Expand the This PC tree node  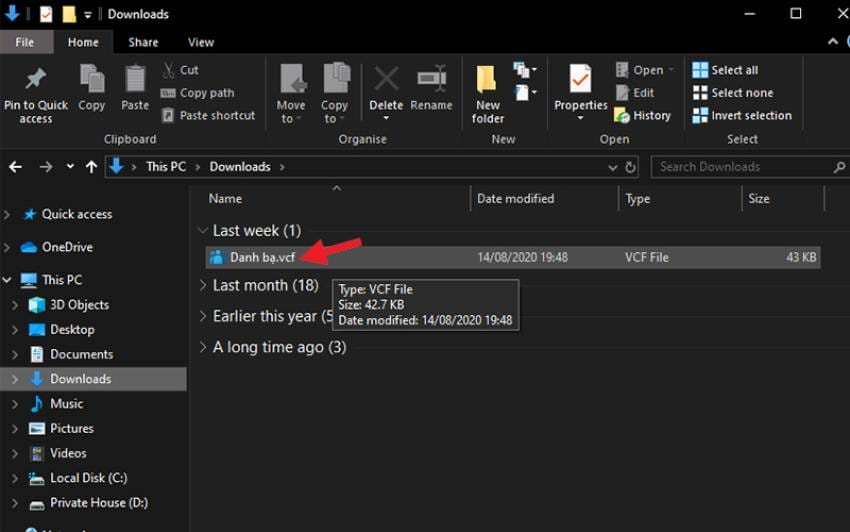pyautogui.click(x=9, y=280)
